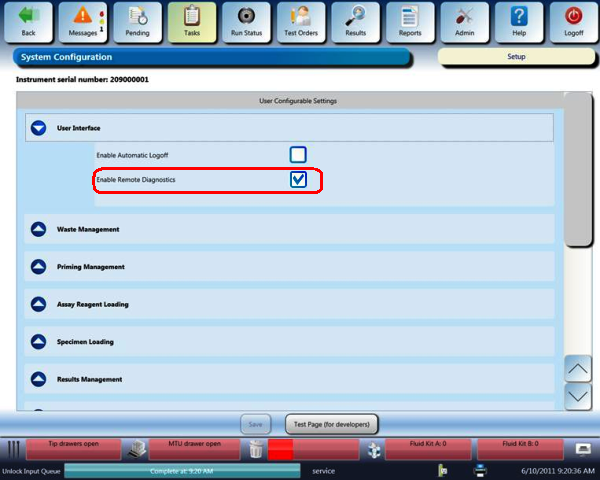600x480 pixels.
Task: Open the Pending list
Action: (x=137, y=22)
